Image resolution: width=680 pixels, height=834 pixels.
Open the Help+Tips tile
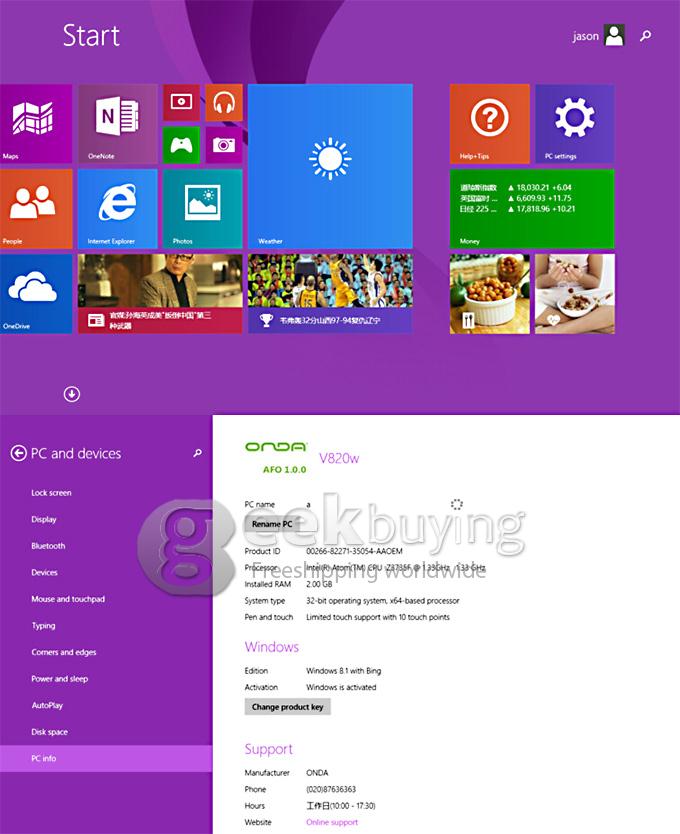click(x=490, y=123)
